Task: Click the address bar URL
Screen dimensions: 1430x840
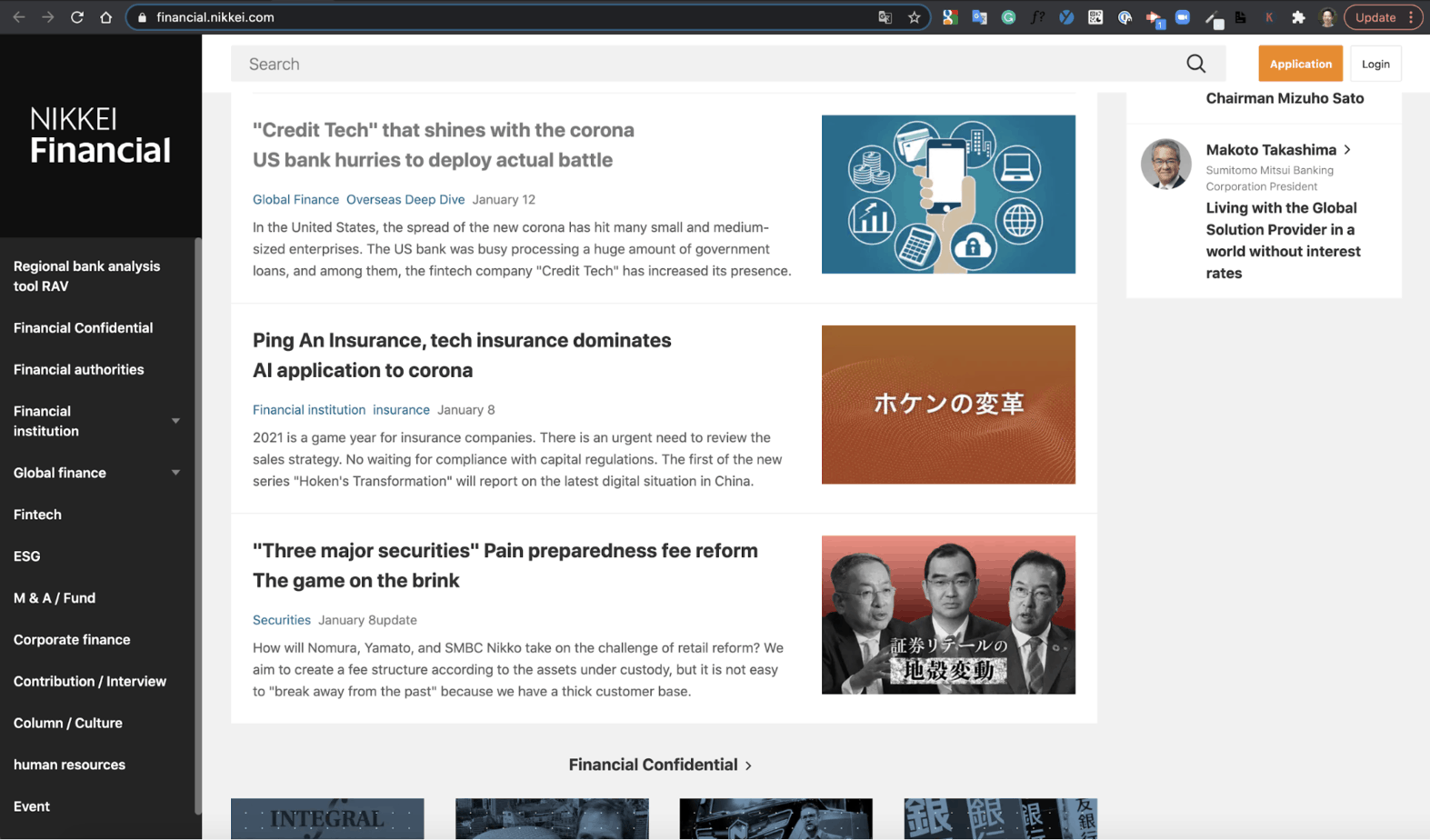Action: click(215, 17)
